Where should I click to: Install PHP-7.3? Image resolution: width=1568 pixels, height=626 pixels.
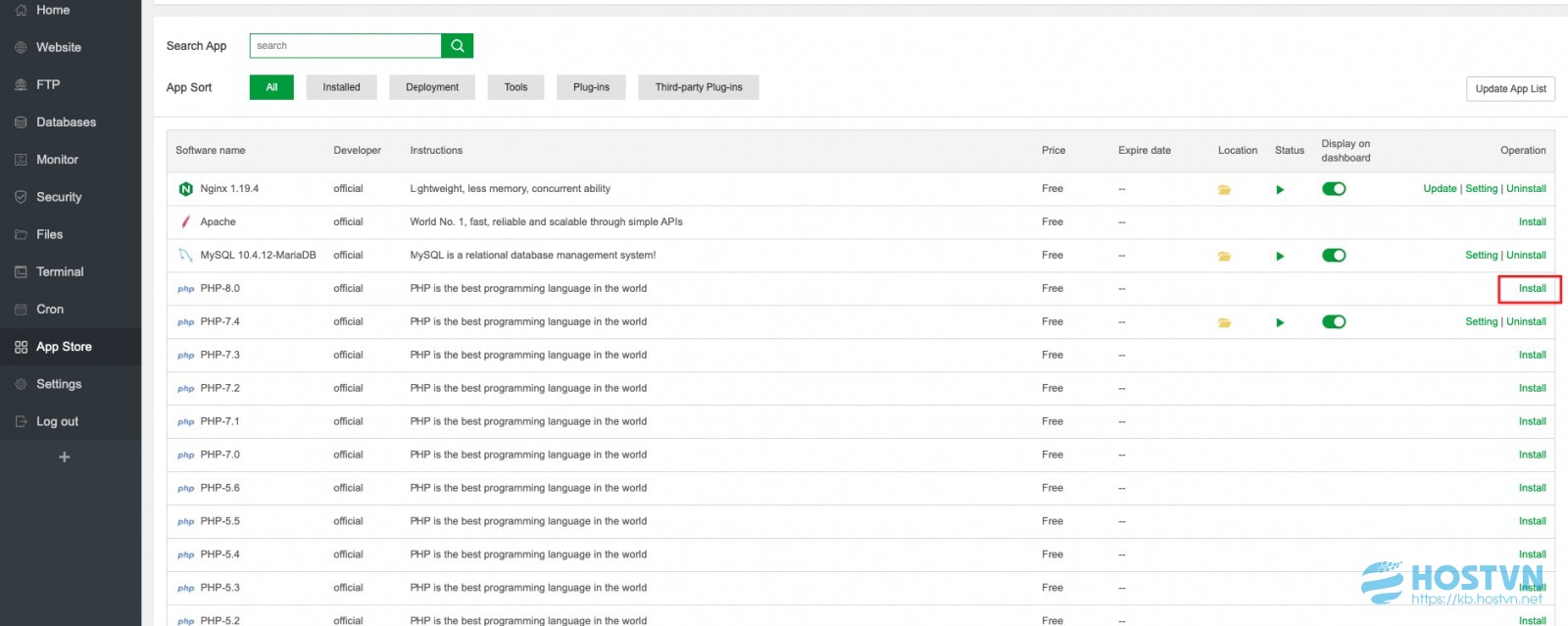tap(1532, 356)
